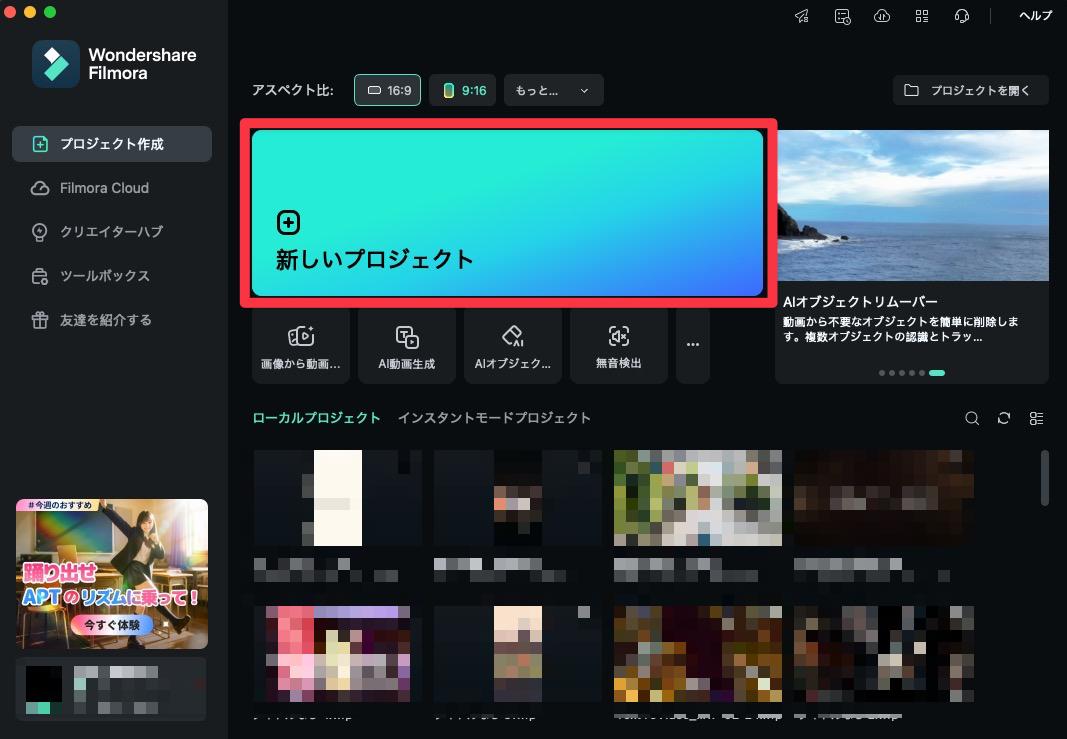Click the project search magnifier icon
Viewport: 1067px width, 739px height.
tap(972, 418)
